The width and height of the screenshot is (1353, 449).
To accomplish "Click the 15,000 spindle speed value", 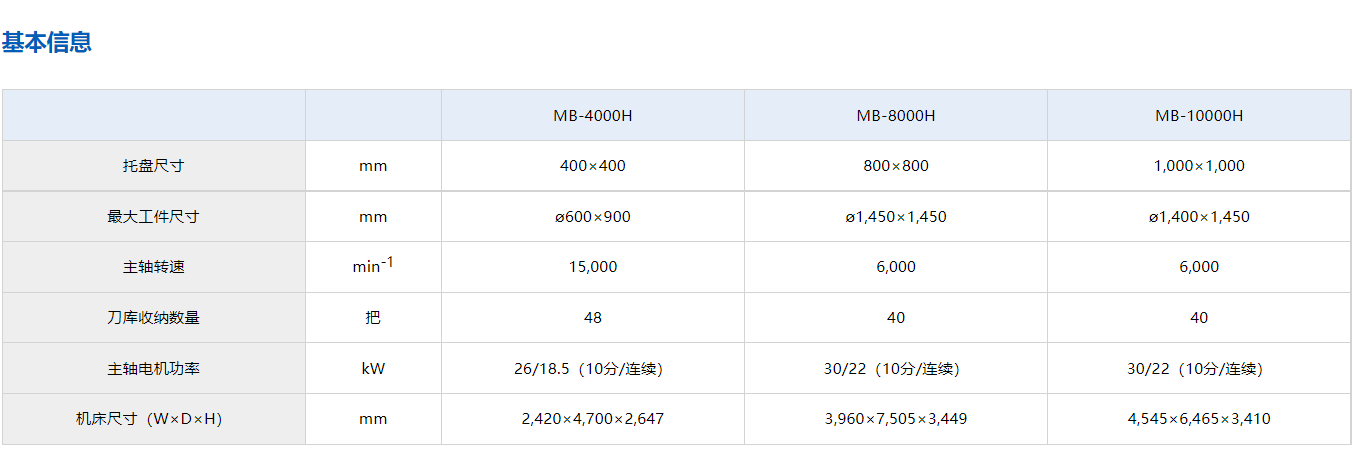I will [x=593, y=267].
